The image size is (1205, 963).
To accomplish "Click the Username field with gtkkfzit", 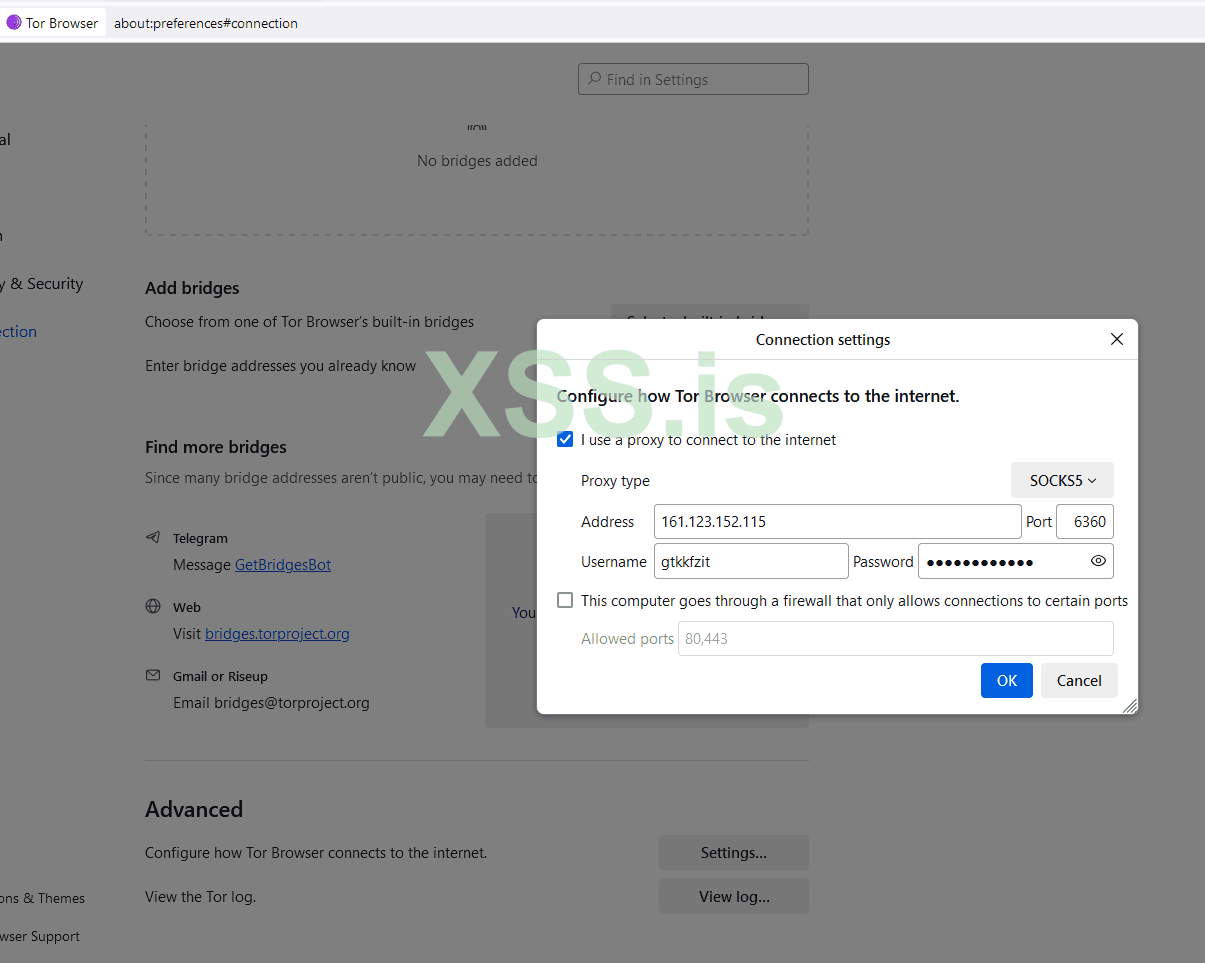I will [x=751, y=561].
